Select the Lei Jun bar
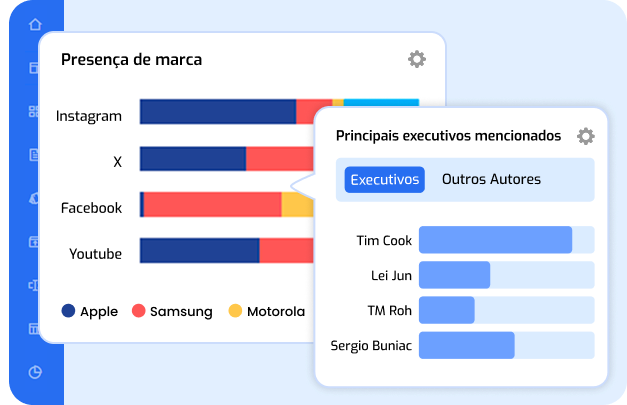627x405 pixels. click(454, 275)
